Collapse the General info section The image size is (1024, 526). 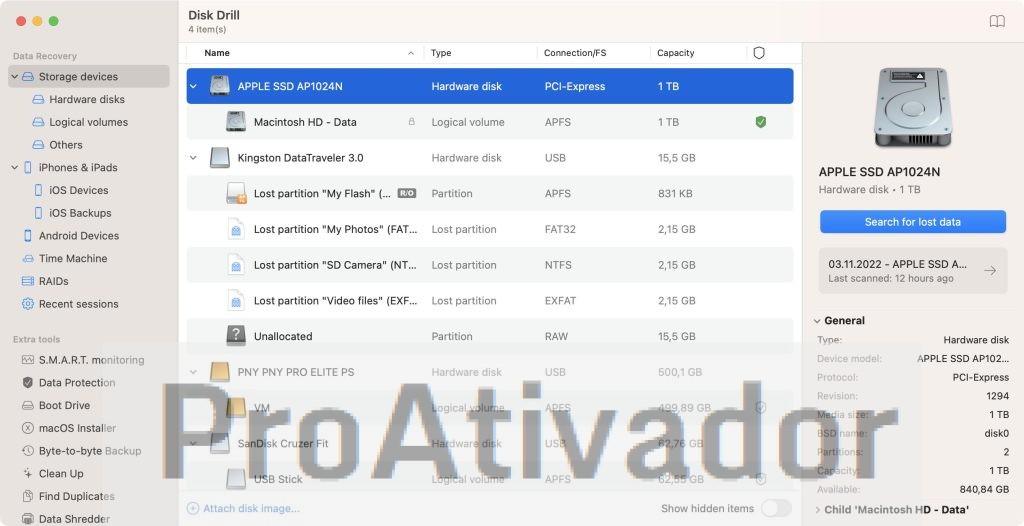click(x=817, y=321)
